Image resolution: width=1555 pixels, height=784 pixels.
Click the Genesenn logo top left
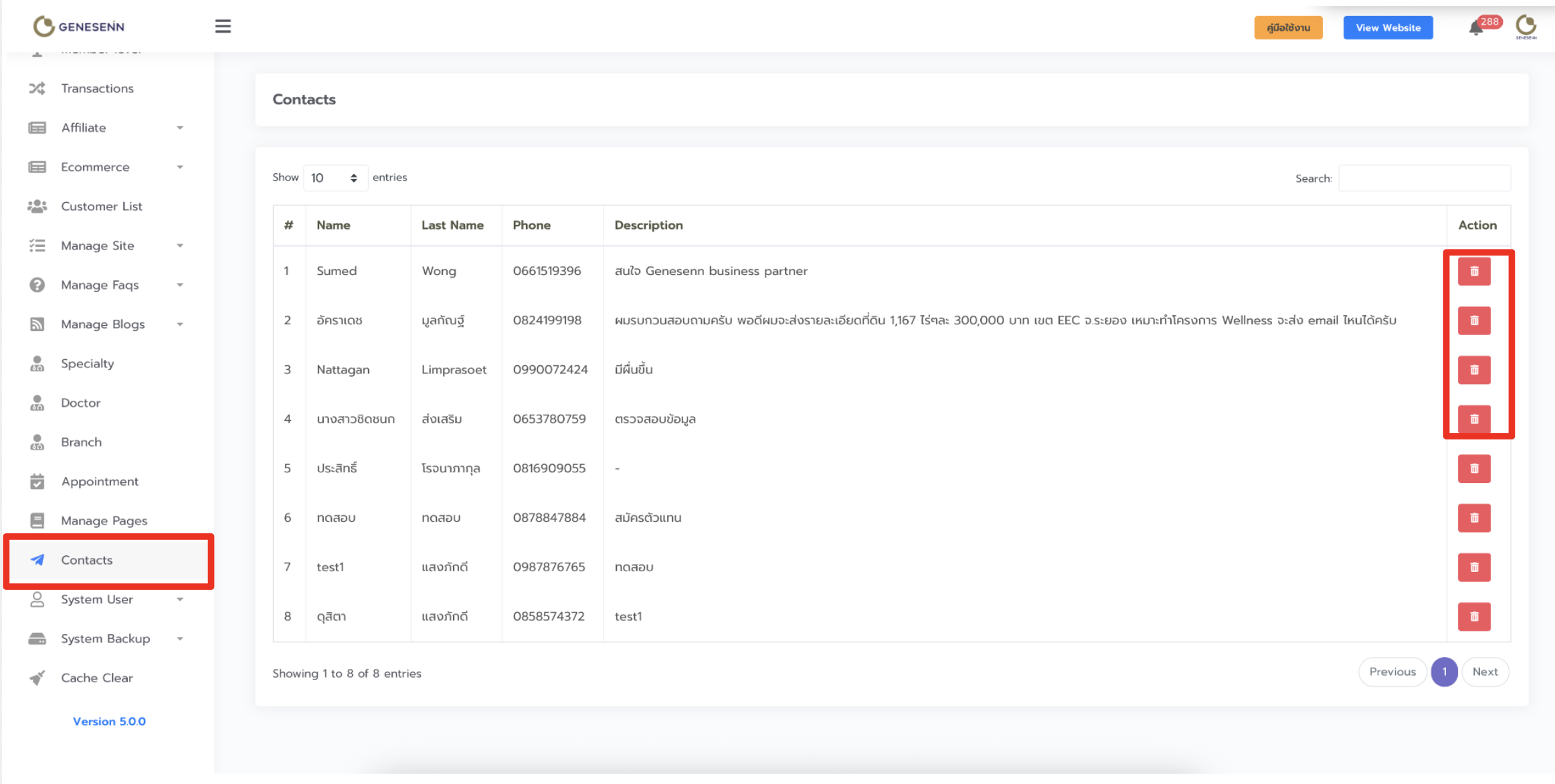pyautogui.click(x=79, y=26)
